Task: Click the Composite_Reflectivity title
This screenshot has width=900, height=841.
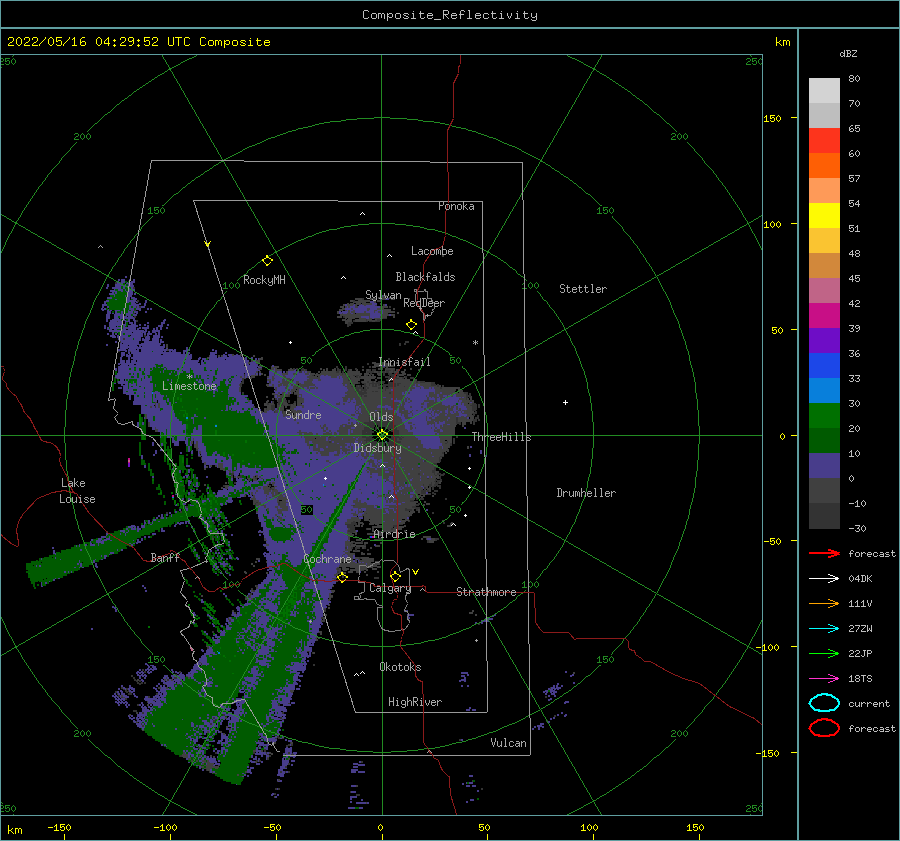Action: coord(449,15)
